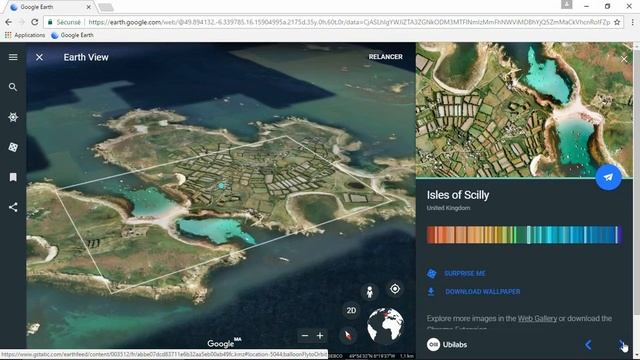Click DOWNLOAD WALLPAPER link

(x=482, y=291)
